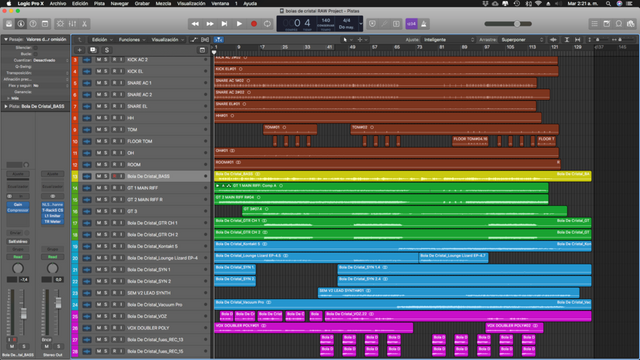
Task: Open the Editors scissors icon
Action: pyautogui.click(x=84, y=24)
